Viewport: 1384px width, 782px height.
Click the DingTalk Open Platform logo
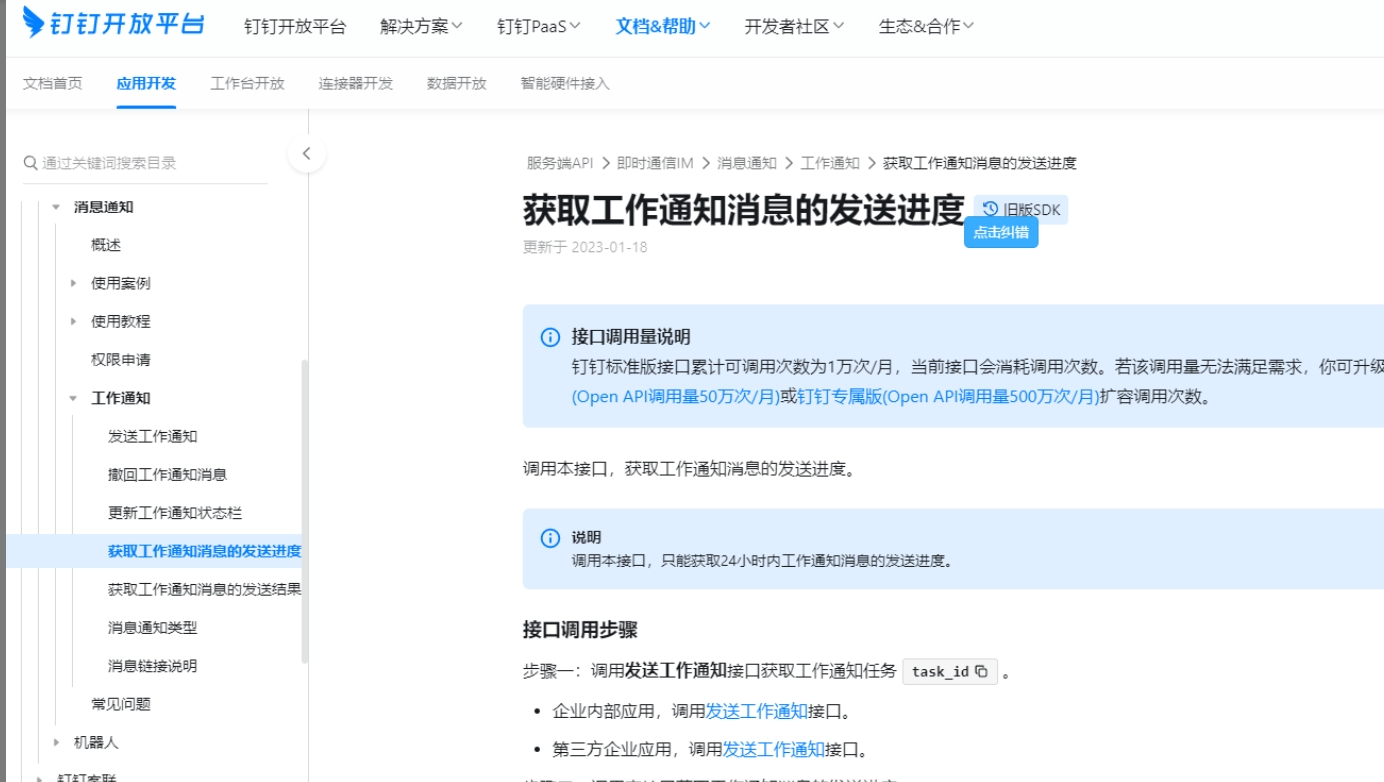tap(113, 23)
